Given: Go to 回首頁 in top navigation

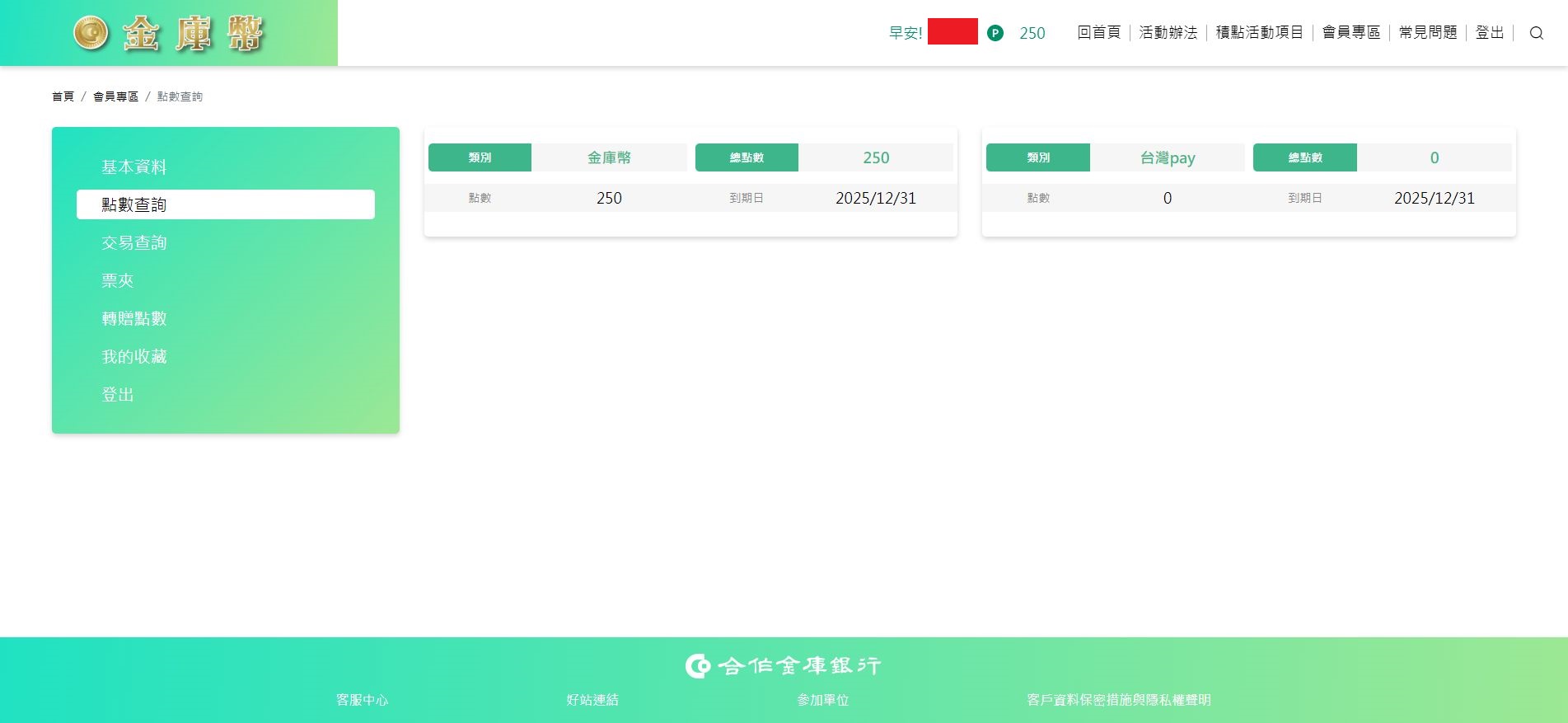Looking at the screenshot, I should [x=1098, y=32].
